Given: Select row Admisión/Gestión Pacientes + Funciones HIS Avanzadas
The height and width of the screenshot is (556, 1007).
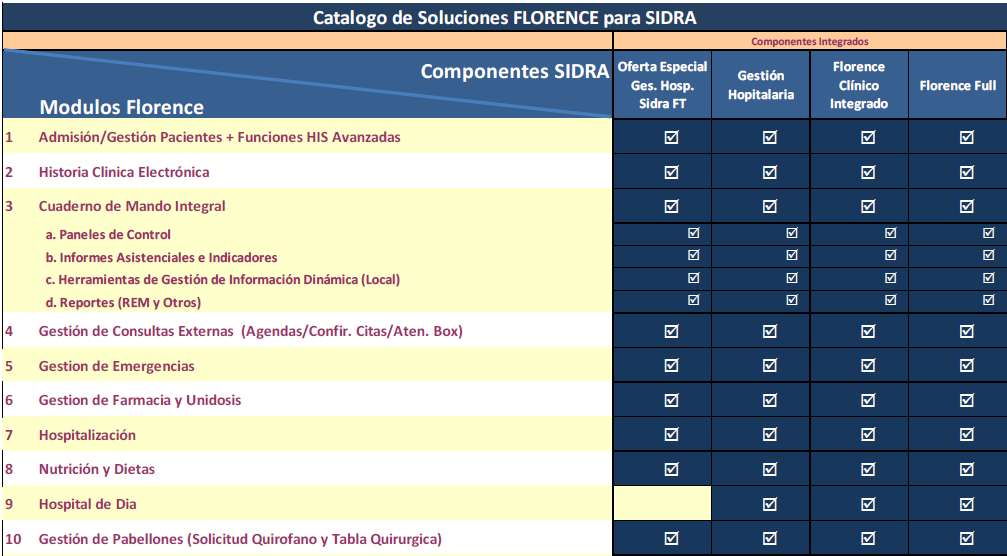Looking at the screenshot, I should (307, 137).
